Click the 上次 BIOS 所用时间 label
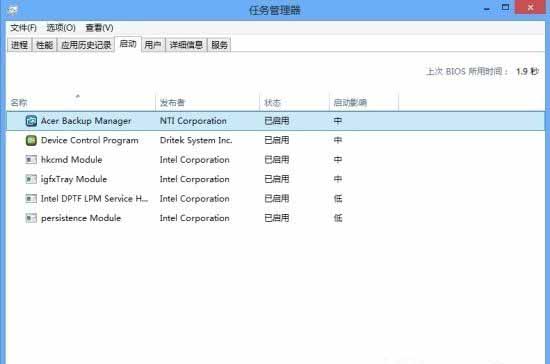The height and width of the screenshot is (364, 550). click(467, 72)
